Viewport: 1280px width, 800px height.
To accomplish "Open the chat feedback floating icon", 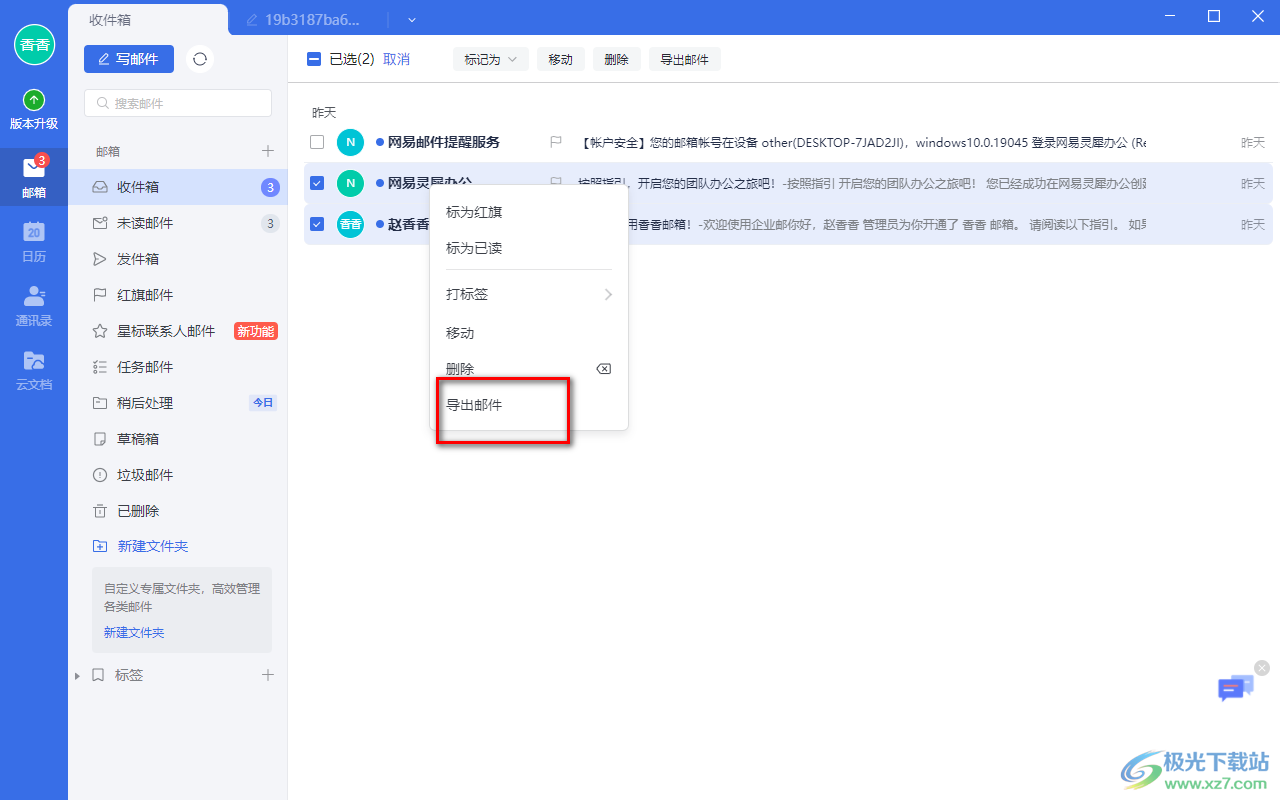I will click(1235, 688).
